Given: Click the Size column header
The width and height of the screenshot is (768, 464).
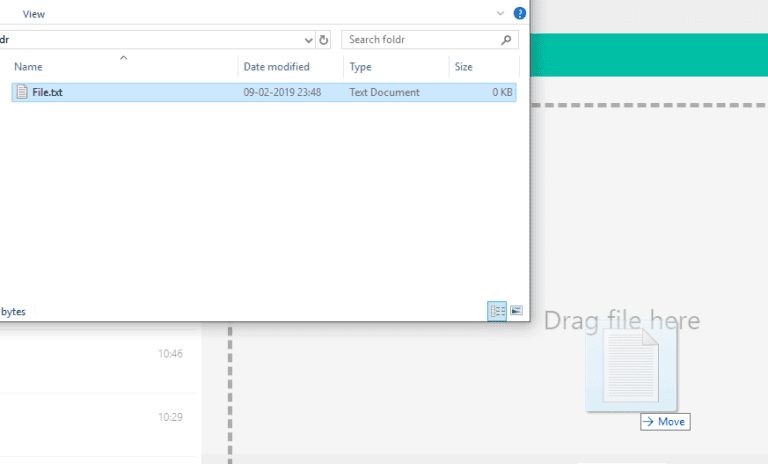Looking at the screenshot, I should coord(464,67).
